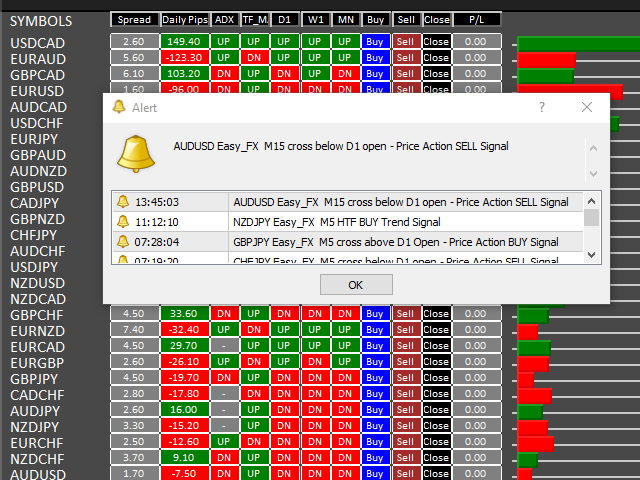Click the D1 column header
The image size is (640, 480).
(x=284, y=20)
